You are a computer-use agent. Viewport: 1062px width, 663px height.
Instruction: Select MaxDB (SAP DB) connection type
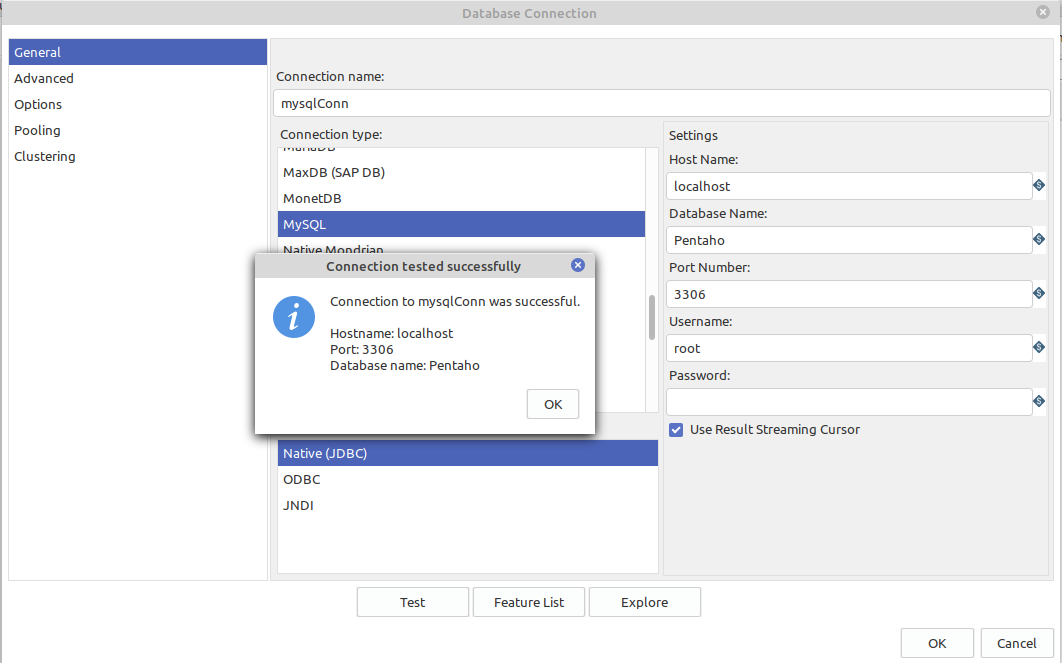[x=334, y=173]
